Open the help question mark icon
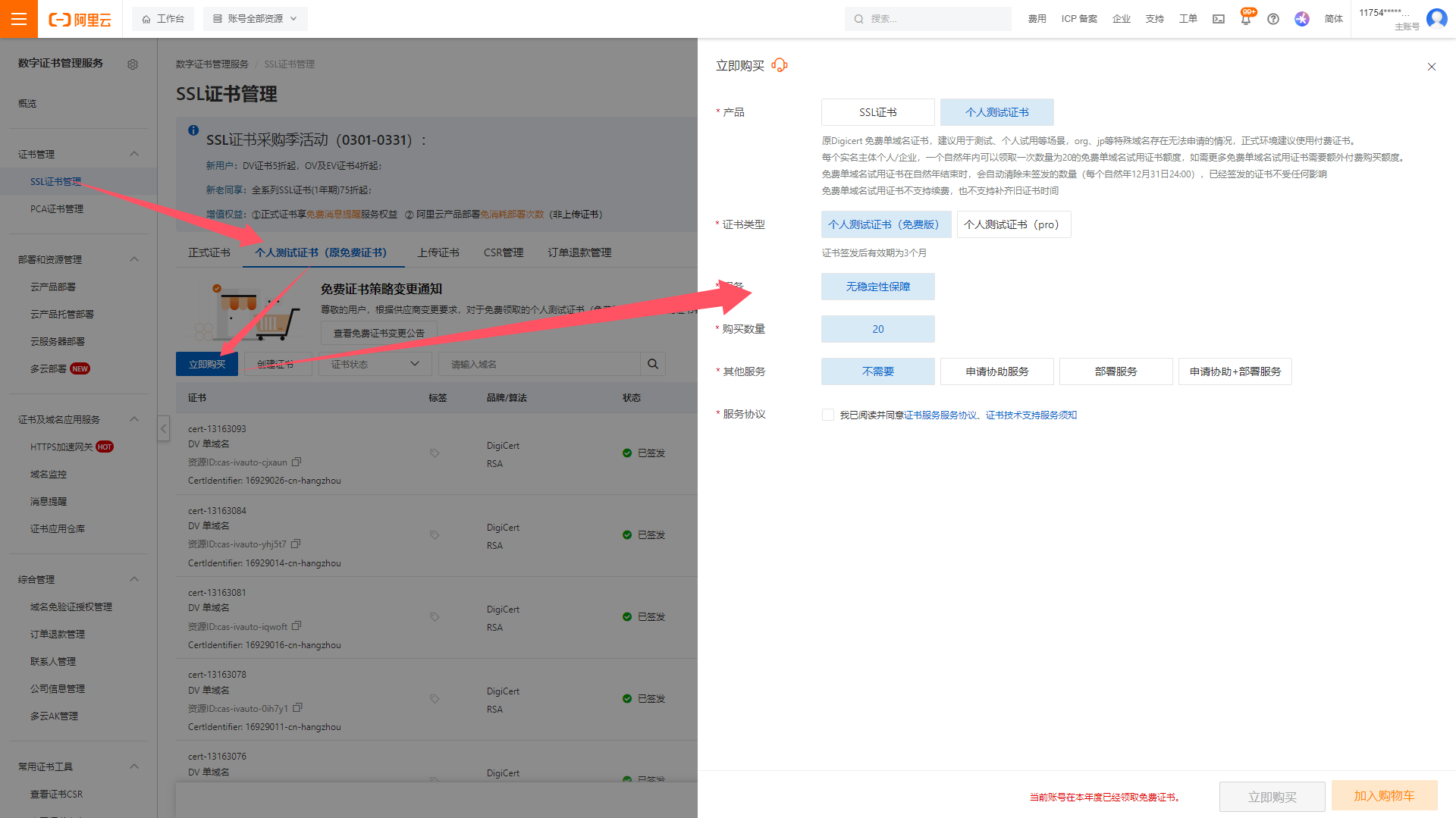 tap(1273, 19)
